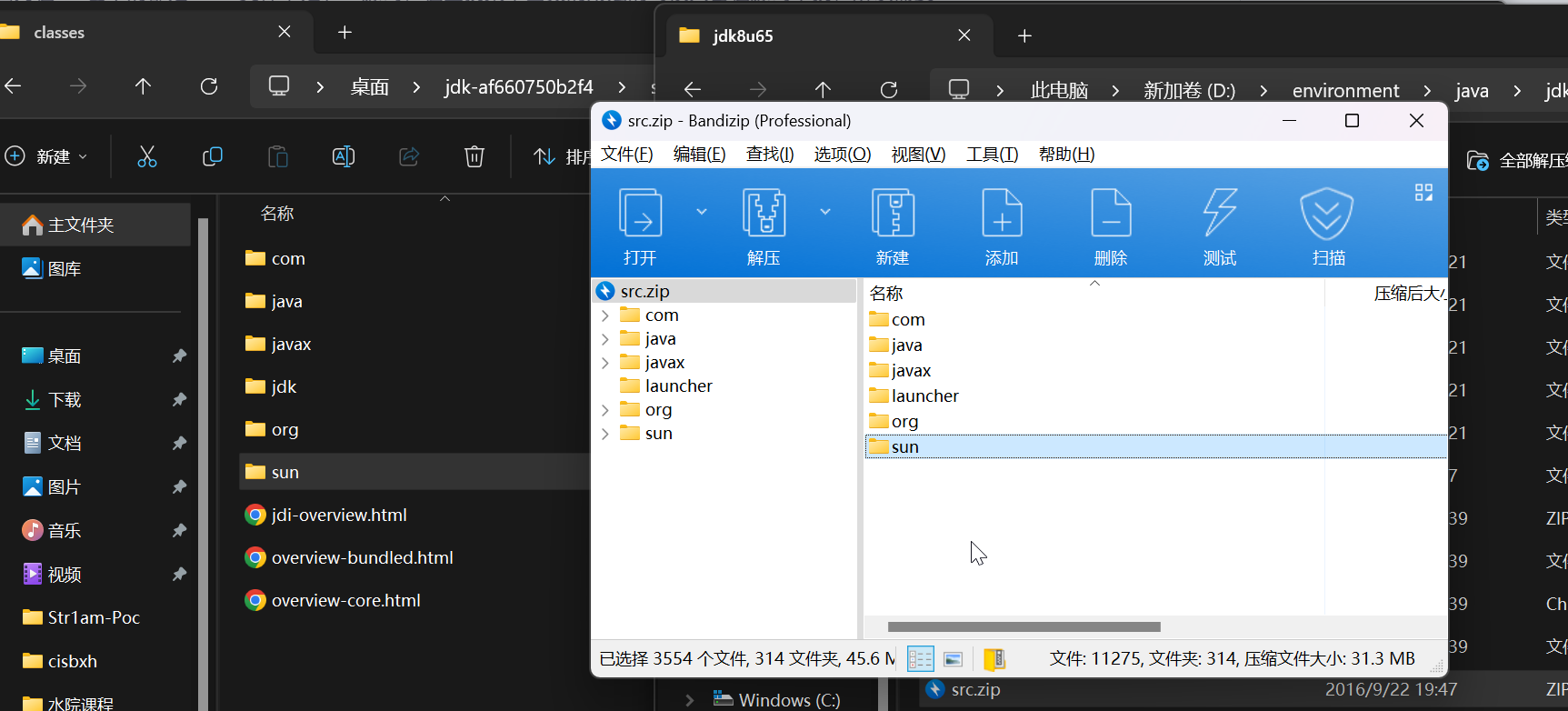This screenshot has height=711, width=1568.
Task: Click the 解压 (Extract) toolbar icon
Action: 763,215
